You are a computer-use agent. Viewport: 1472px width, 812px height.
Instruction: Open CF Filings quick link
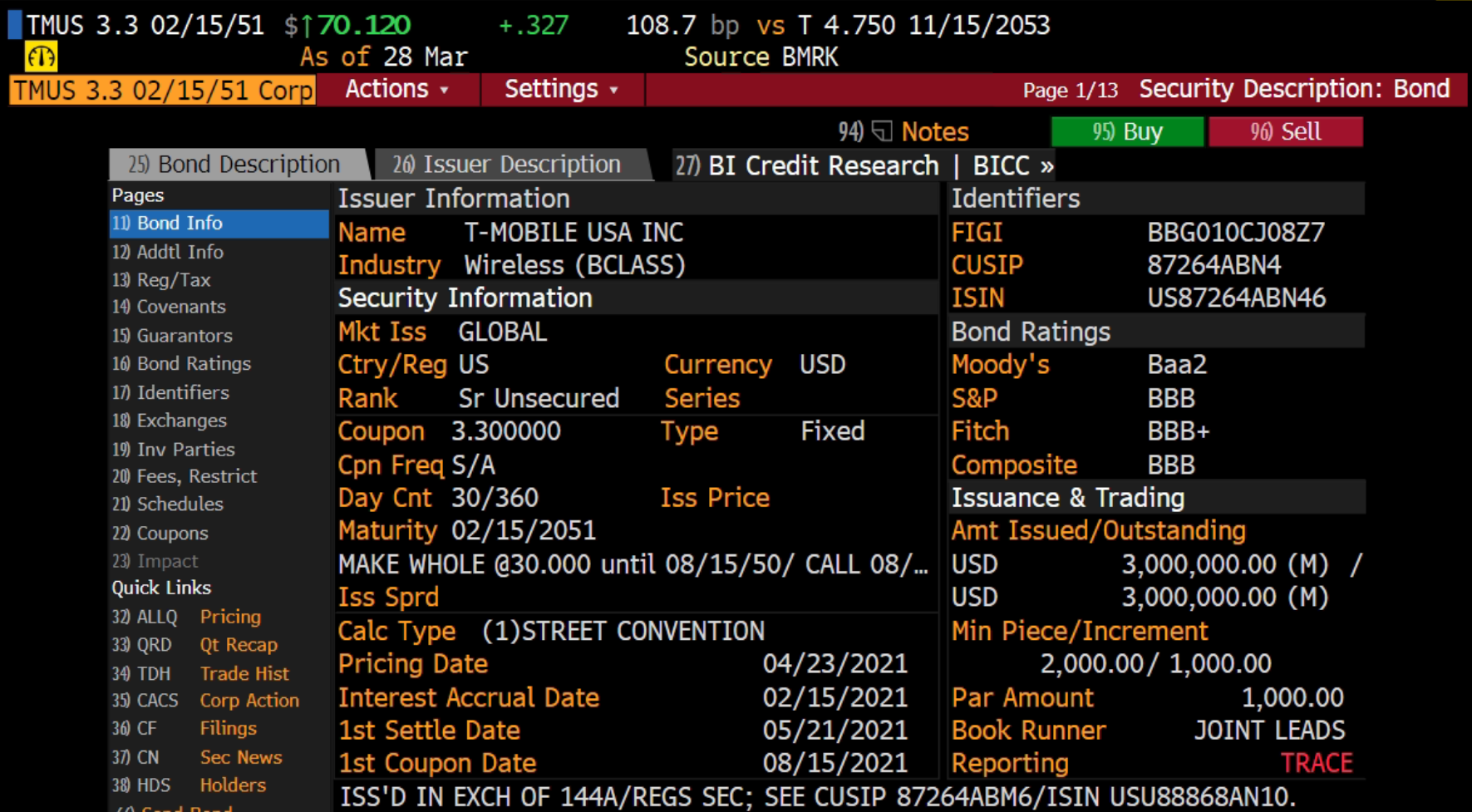click(x=185, y=728)
